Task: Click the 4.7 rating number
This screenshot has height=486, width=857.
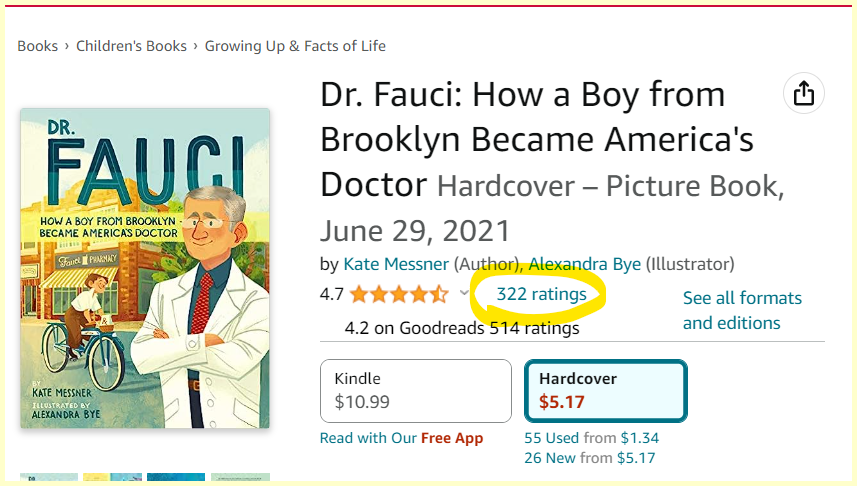Action: 332,294
